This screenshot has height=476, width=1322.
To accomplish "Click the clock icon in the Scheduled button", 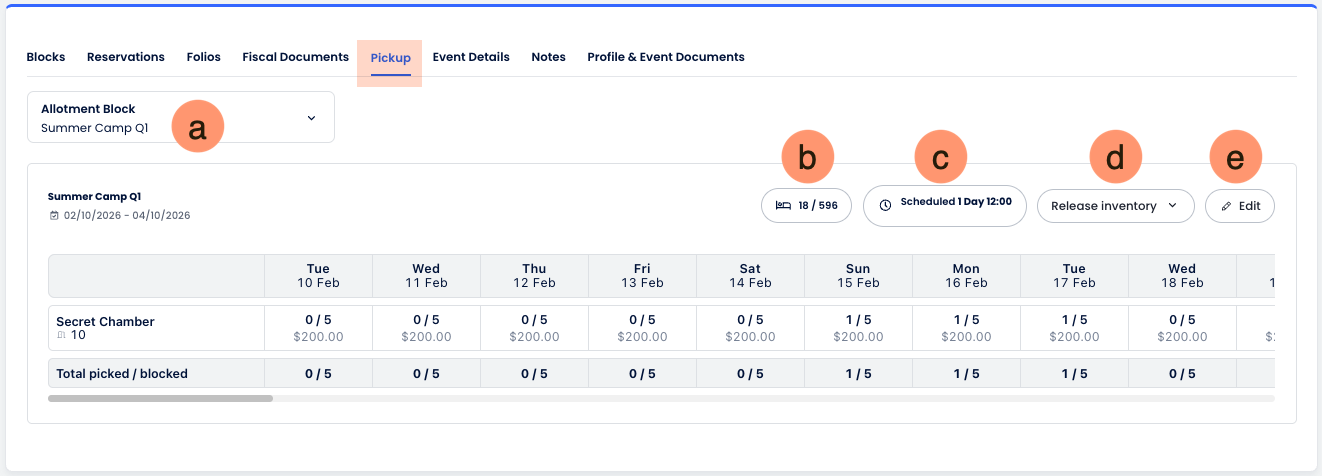I will tap(885, 205).
